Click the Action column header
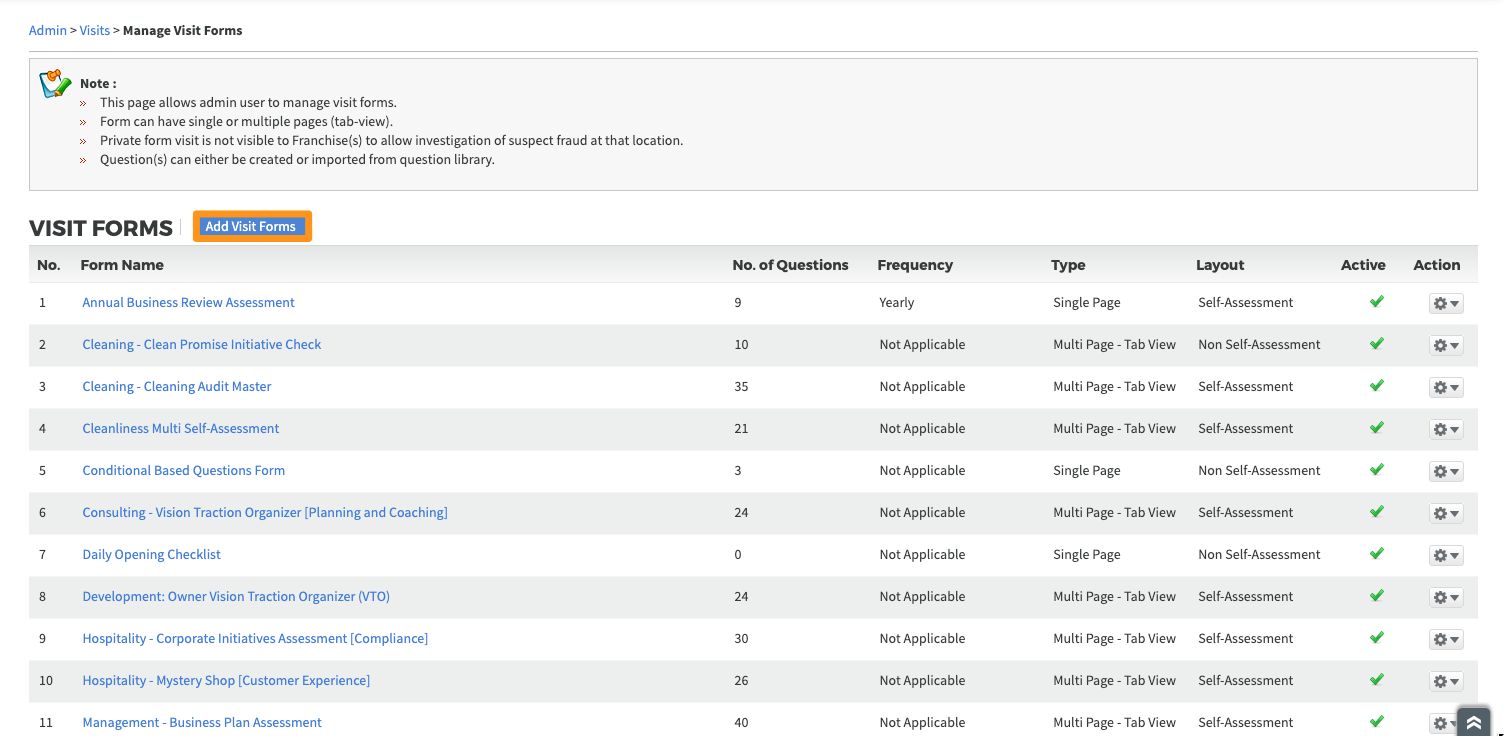Image resolution: width=1504 pixels, height=736 pixels. pos(1437,265)
